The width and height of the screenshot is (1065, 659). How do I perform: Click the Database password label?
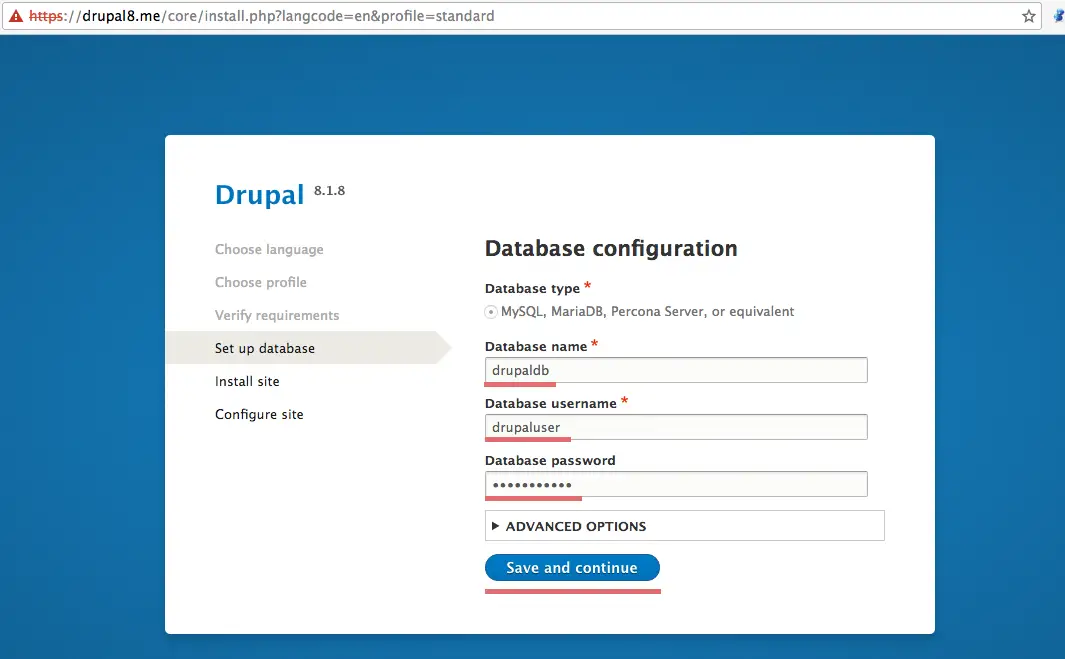[550, 460]
